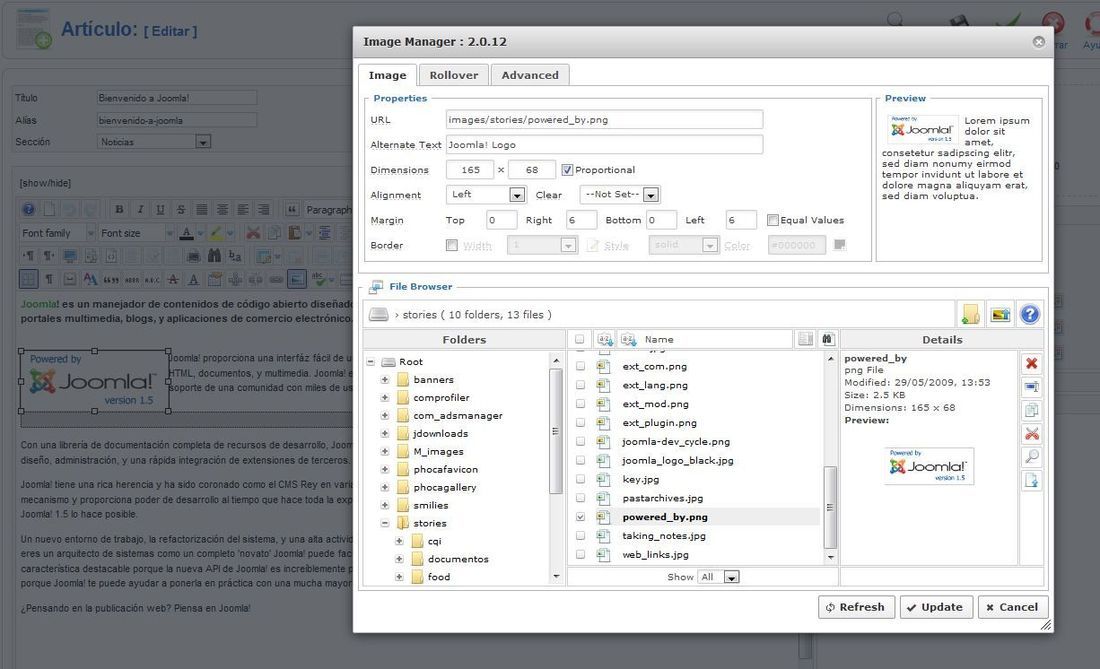
Task: Click the drive icon in the stories breadcrumb
Action: [x=378, y=315]
